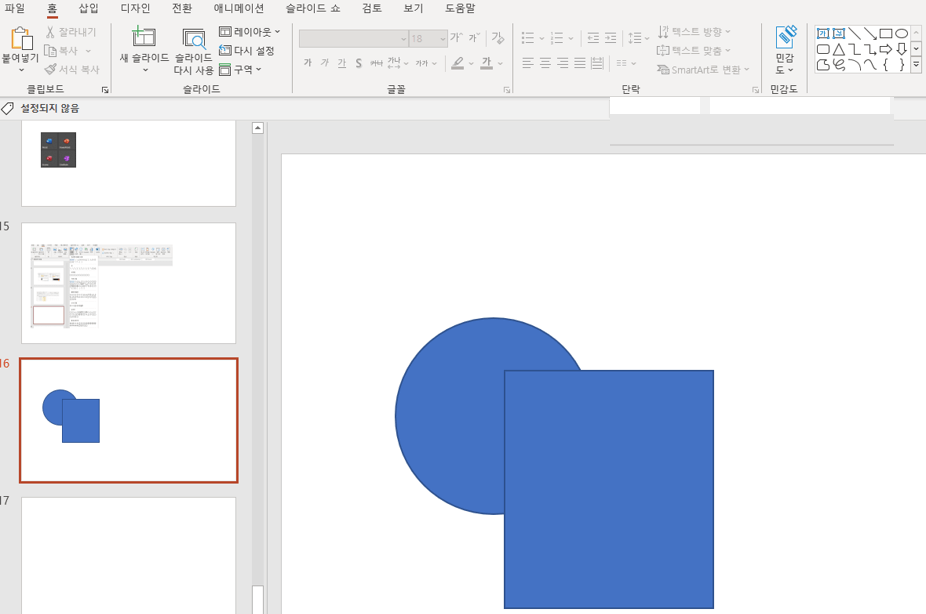This screenshot has width=926, height=614.
Task: Select right block arrow shape
Action: point(886,49)
